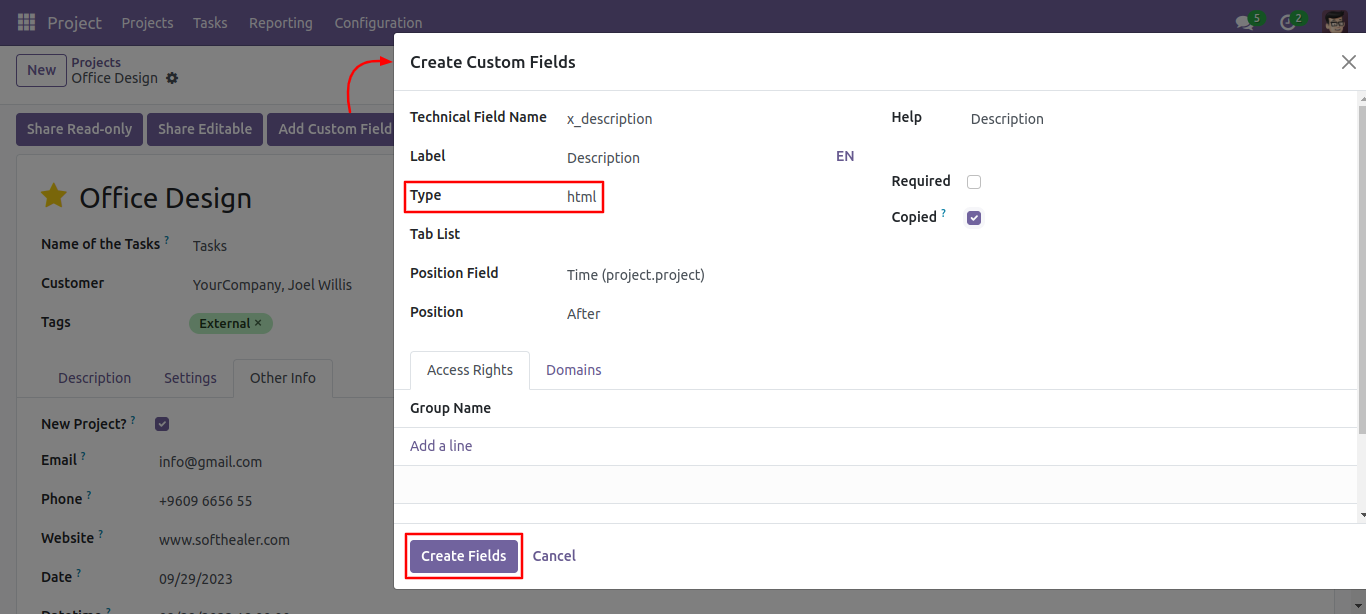Image resolution: width=1366 pixels, height=614 pixels.
Task: Uncheck the New Project? checkbox
Action: pyautogui.click(x=162, y=424)
